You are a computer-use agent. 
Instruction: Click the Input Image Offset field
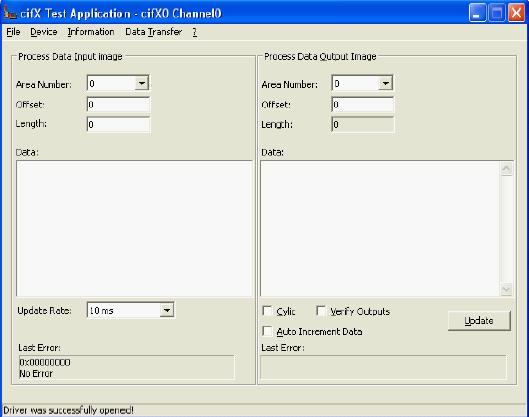[x=118, y=105]
